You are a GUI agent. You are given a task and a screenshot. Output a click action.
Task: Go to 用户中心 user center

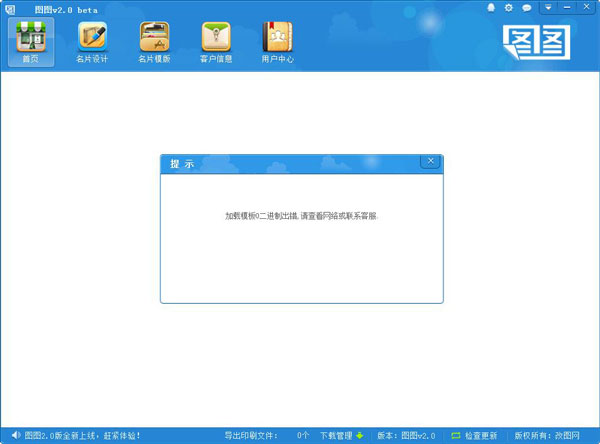(278, 42)
